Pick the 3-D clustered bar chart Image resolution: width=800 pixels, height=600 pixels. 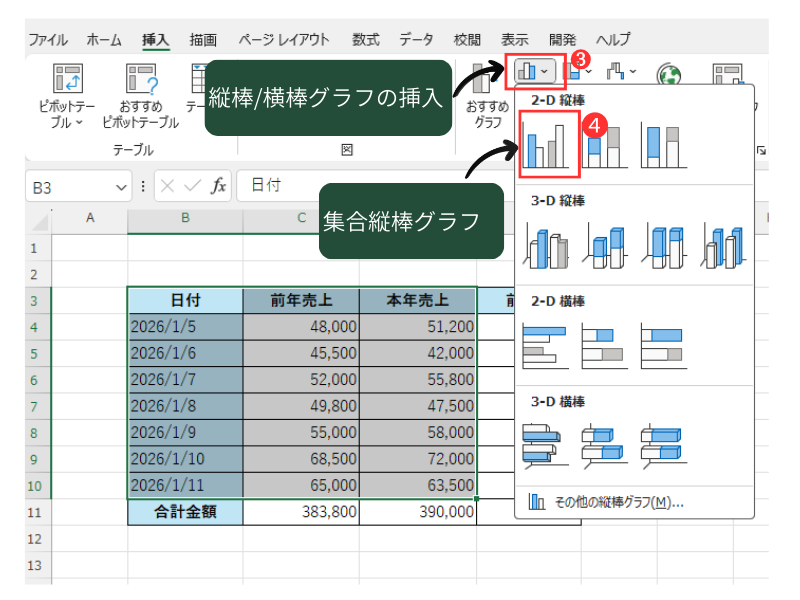point(547,443)
